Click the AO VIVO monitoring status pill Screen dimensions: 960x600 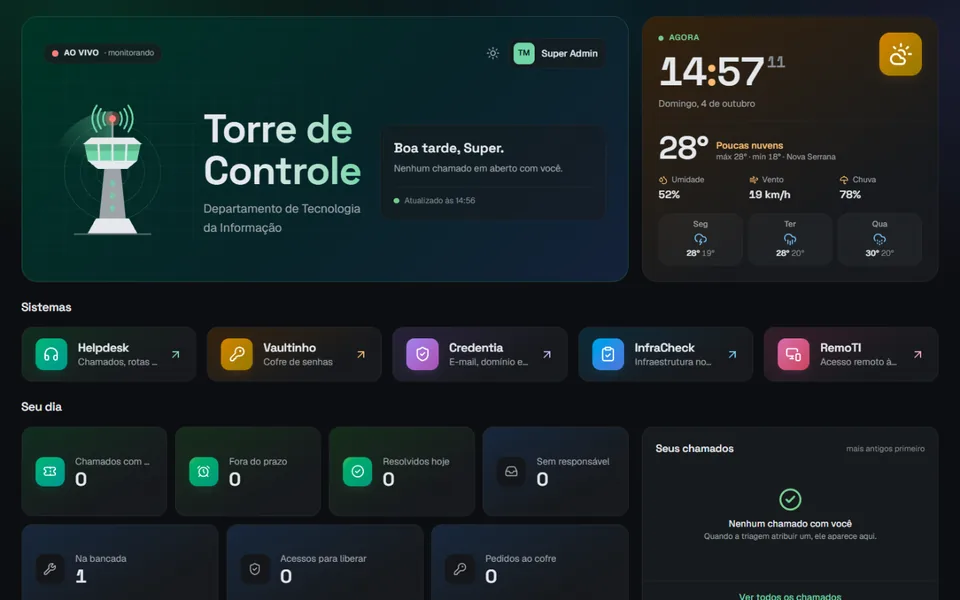coord(103,53)
